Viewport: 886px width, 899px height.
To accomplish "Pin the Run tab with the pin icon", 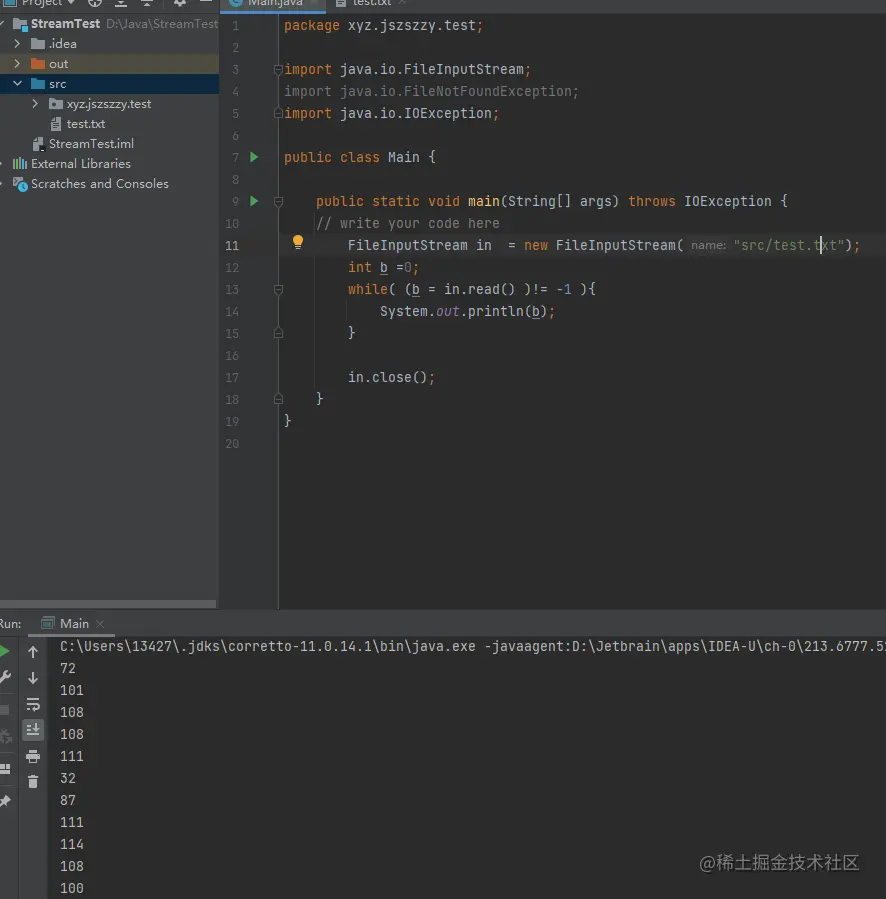I will coord(5,801).
